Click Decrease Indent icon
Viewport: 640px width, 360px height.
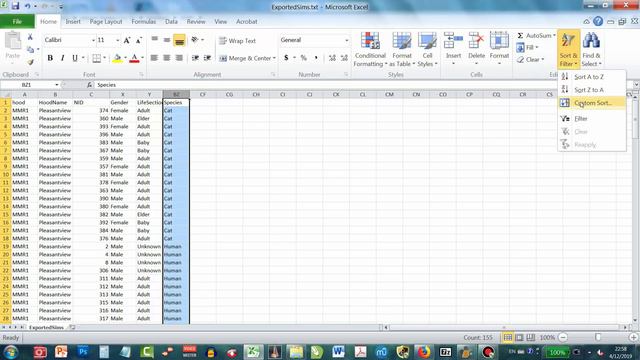coord(196,58)
